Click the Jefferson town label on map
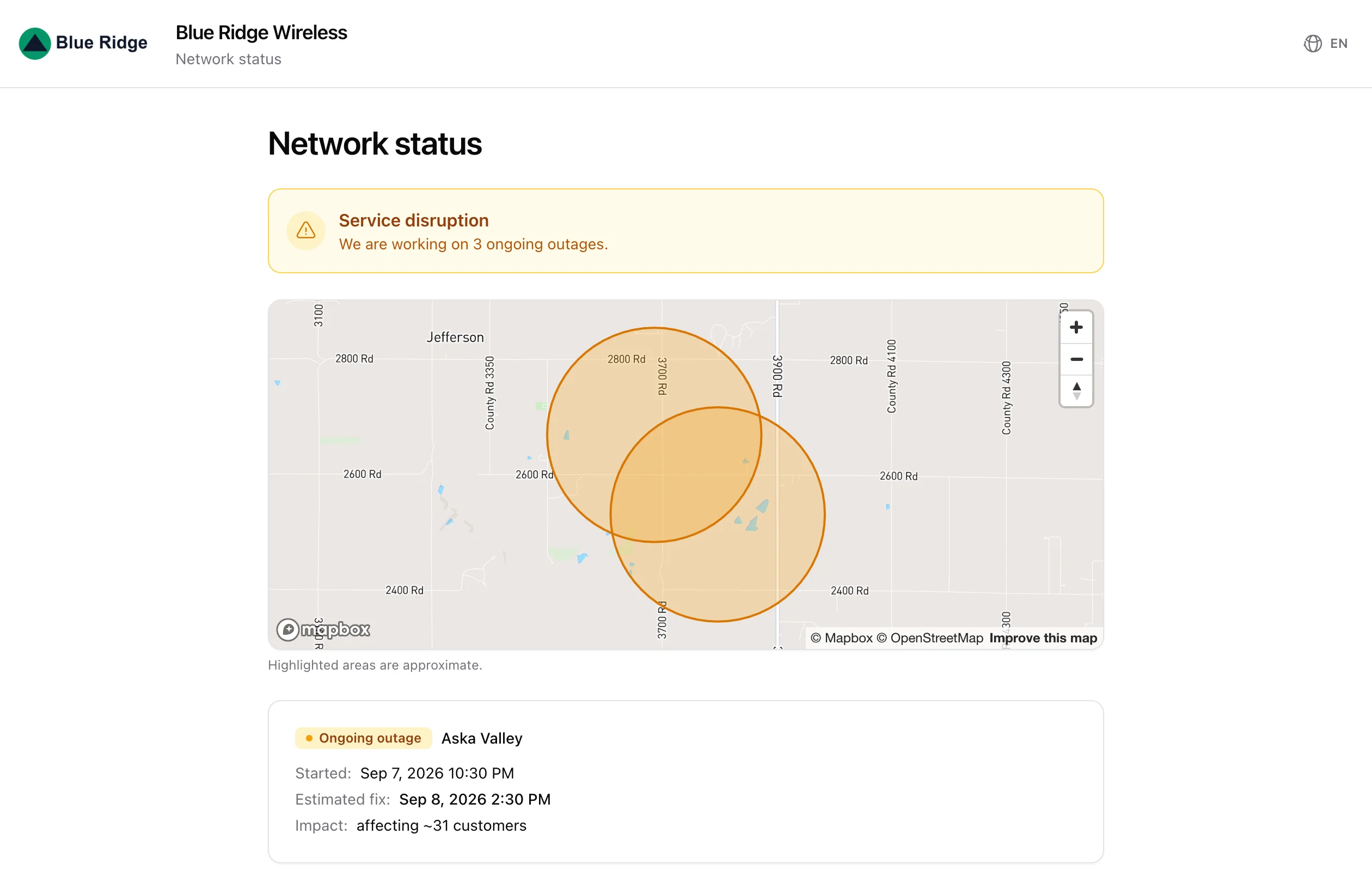 pyautogui.click(x=455, y=337)
